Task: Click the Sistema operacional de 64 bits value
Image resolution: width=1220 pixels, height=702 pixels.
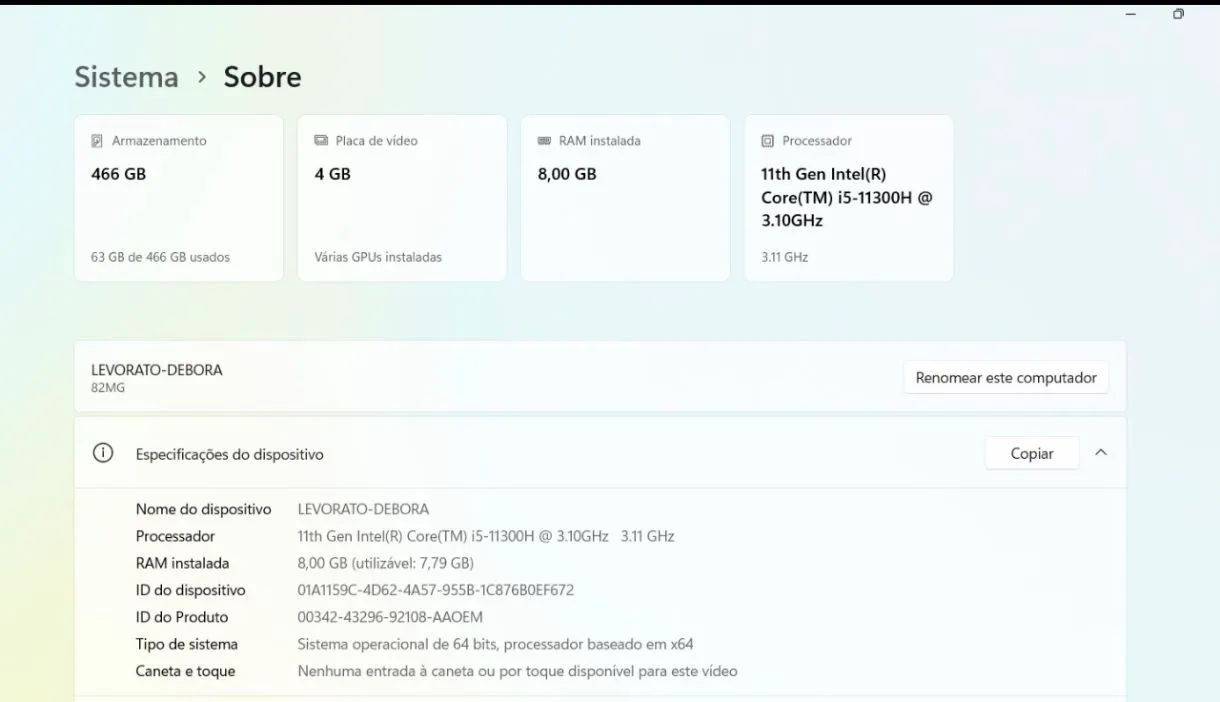Action: pos(496,644)
